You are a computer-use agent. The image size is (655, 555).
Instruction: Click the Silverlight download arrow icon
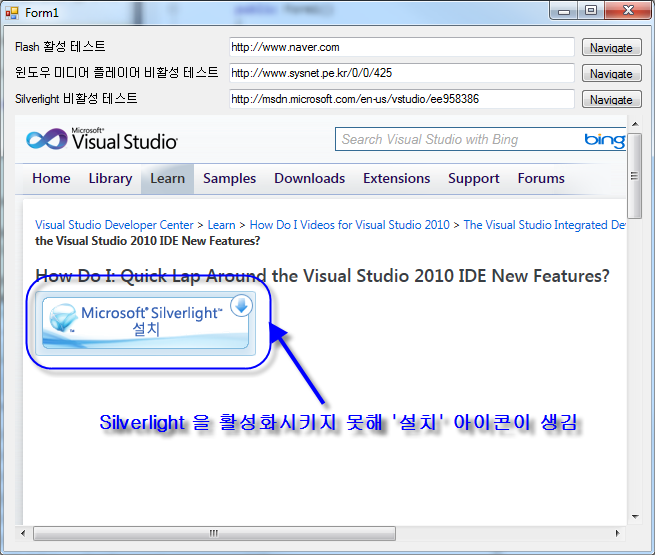point(240,307)
